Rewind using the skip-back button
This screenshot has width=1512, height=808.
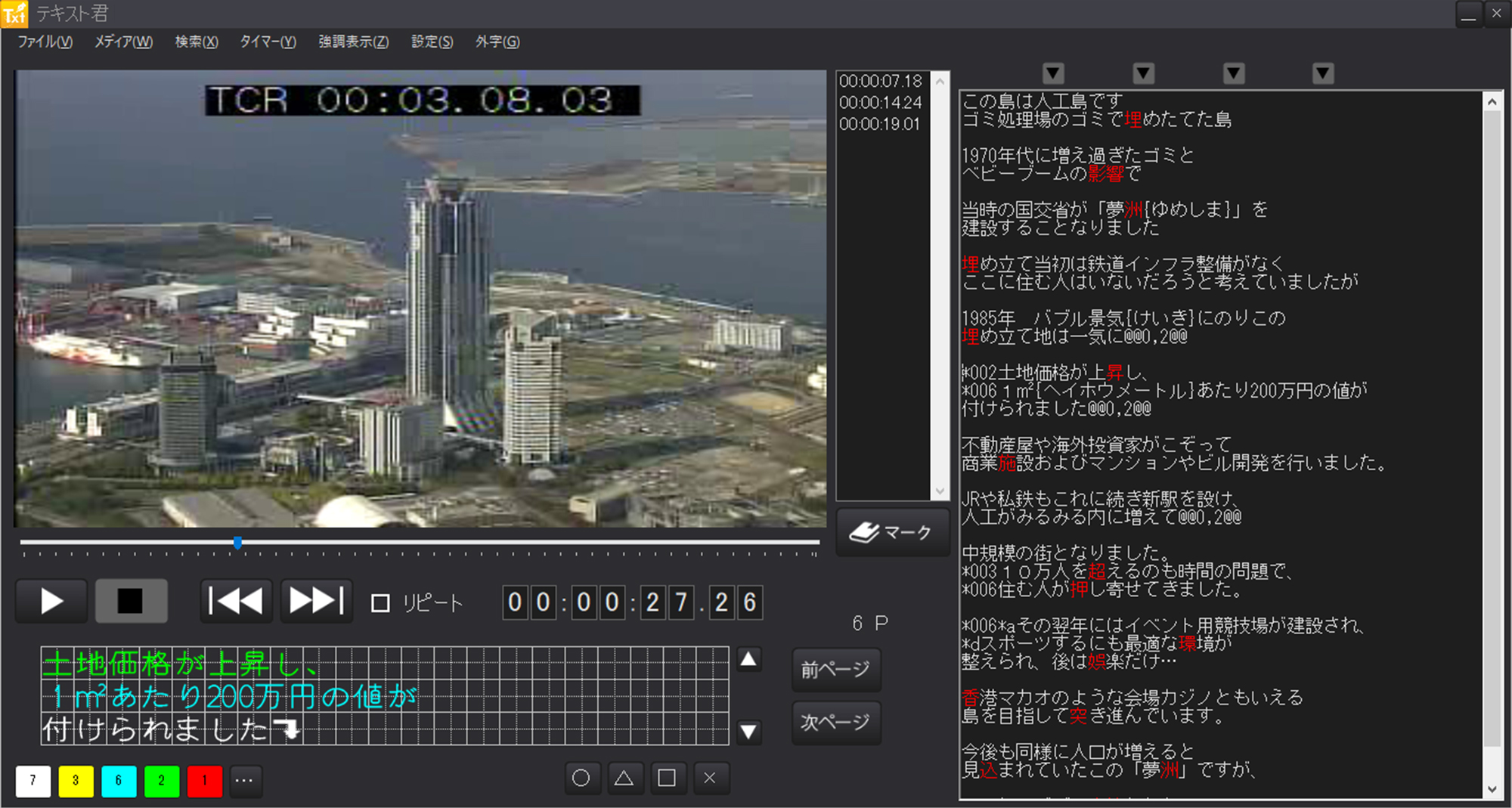click(236, 602)
